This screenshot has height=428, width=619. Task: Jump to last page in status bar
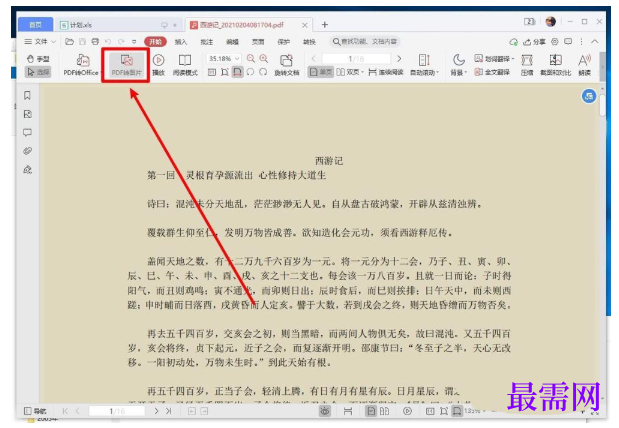[x=169, y=411]
